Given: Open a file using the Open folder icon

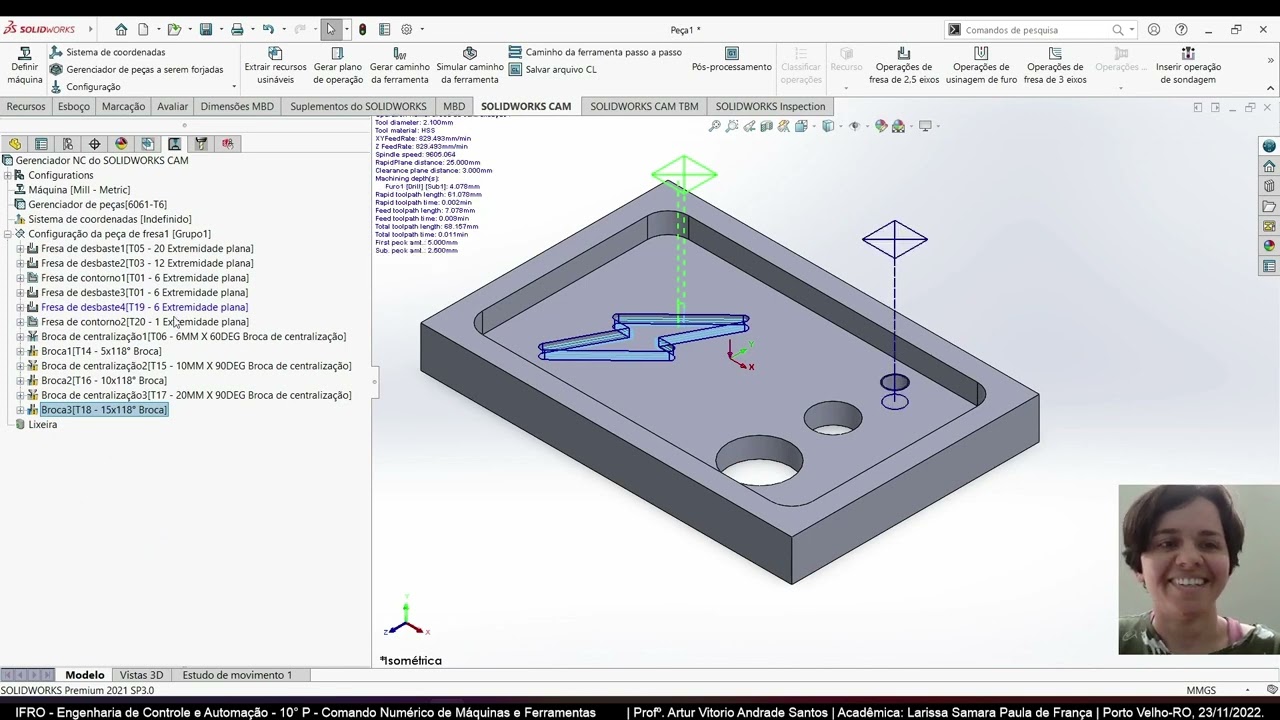Looking at the screenshot, I should 174,29.
